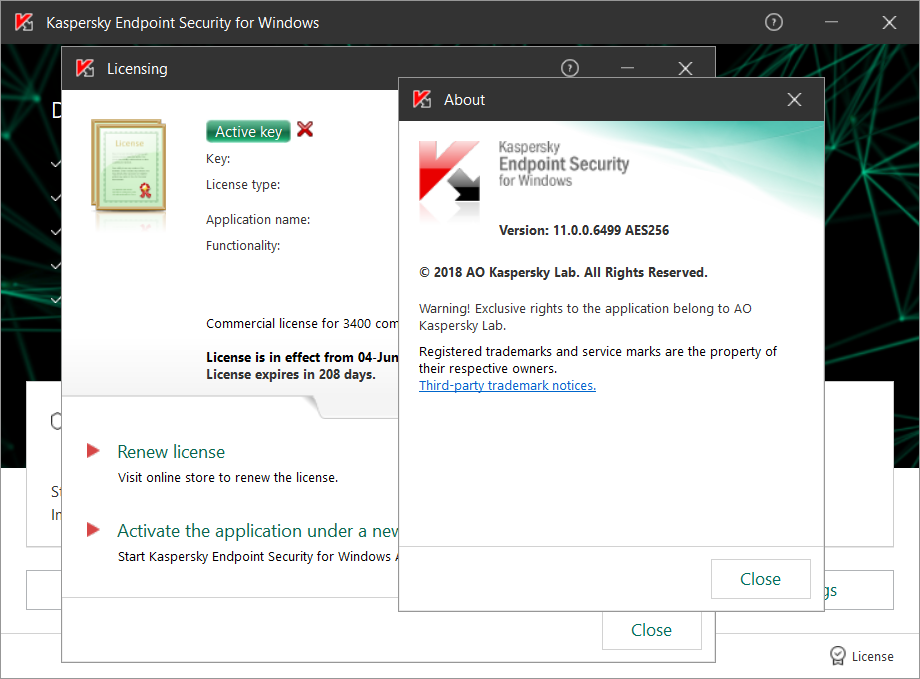Click the Kaspersky icon in About title bar
This screenshot has height=679, width=920.
click(422, 99)
